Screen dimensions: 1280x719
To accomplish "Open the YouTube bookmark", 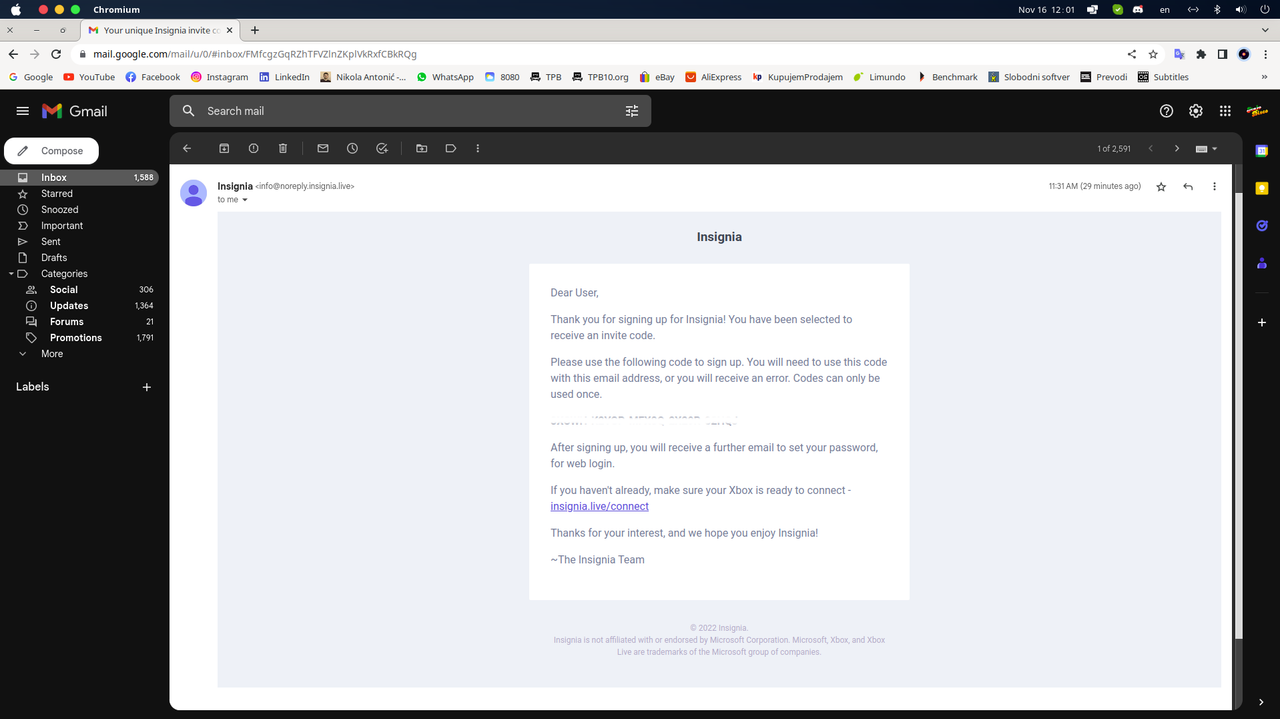I will point(89,77).
